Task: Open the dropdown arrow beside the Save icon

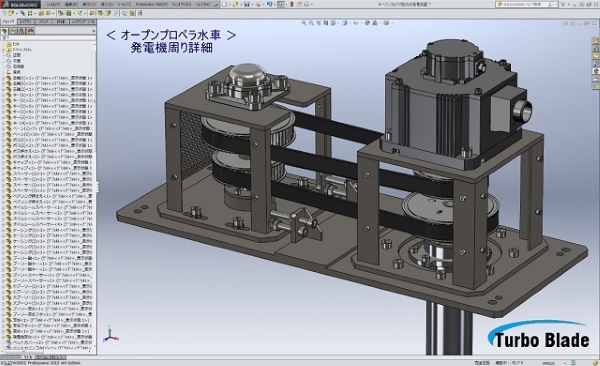Action: 251,4
